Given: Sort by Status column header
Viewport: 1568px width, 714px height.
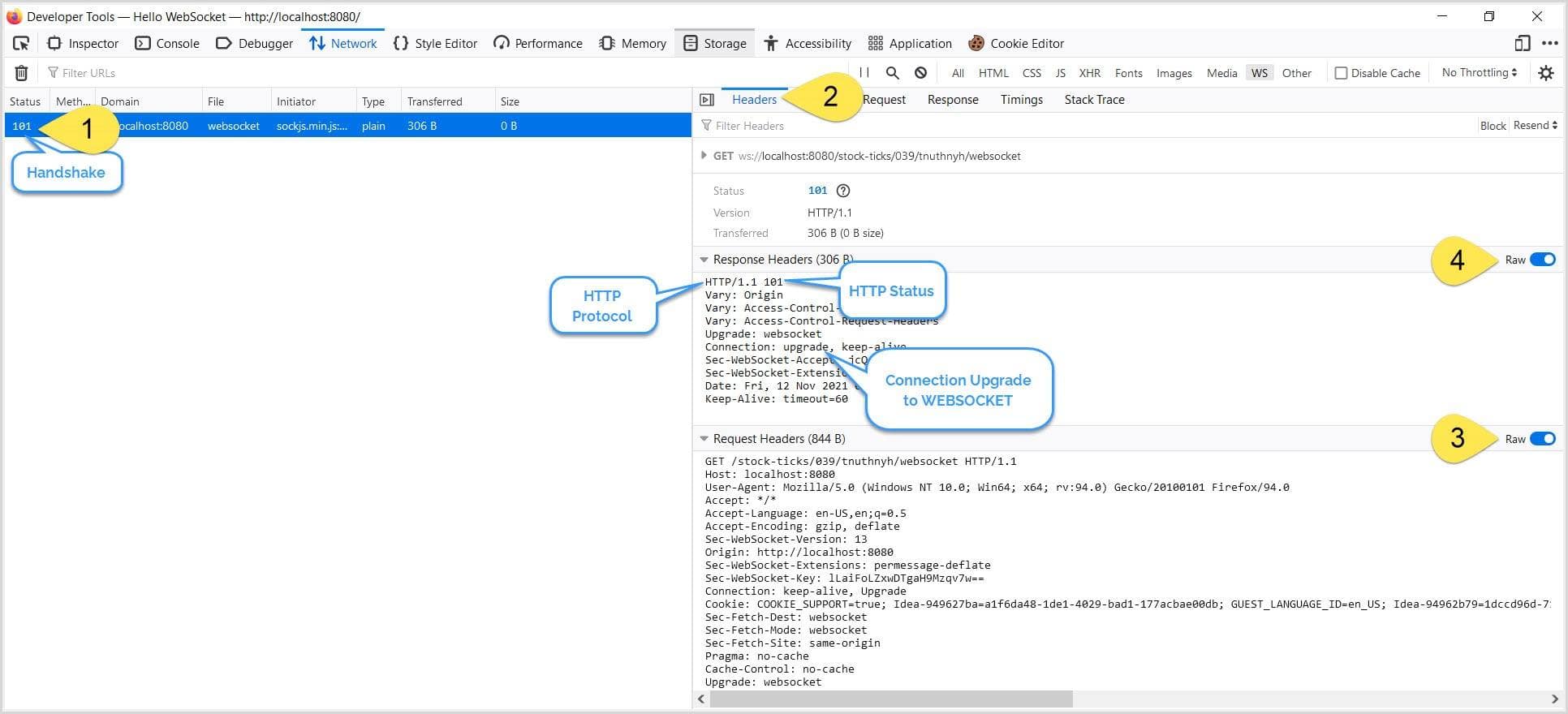Looking at the screenshot, I should (x=25, y=101).
